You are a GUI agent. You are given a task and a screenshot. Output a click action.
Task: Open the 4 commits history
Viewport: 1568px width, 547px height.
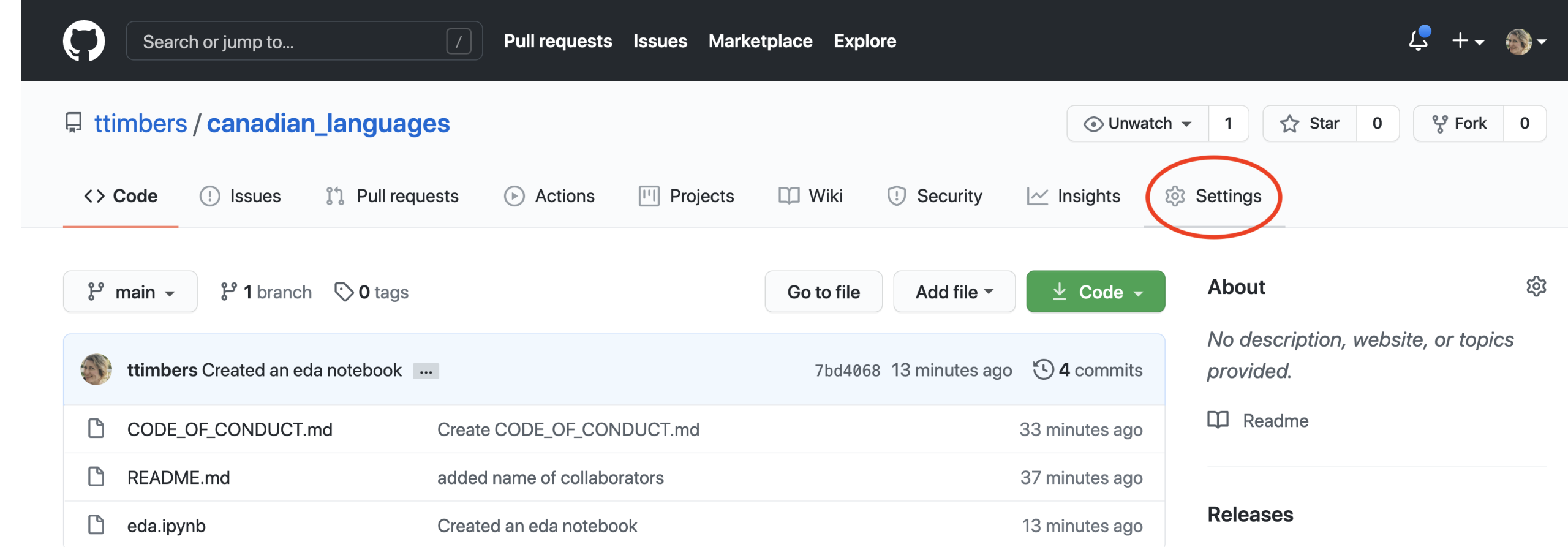(1088, 370)
